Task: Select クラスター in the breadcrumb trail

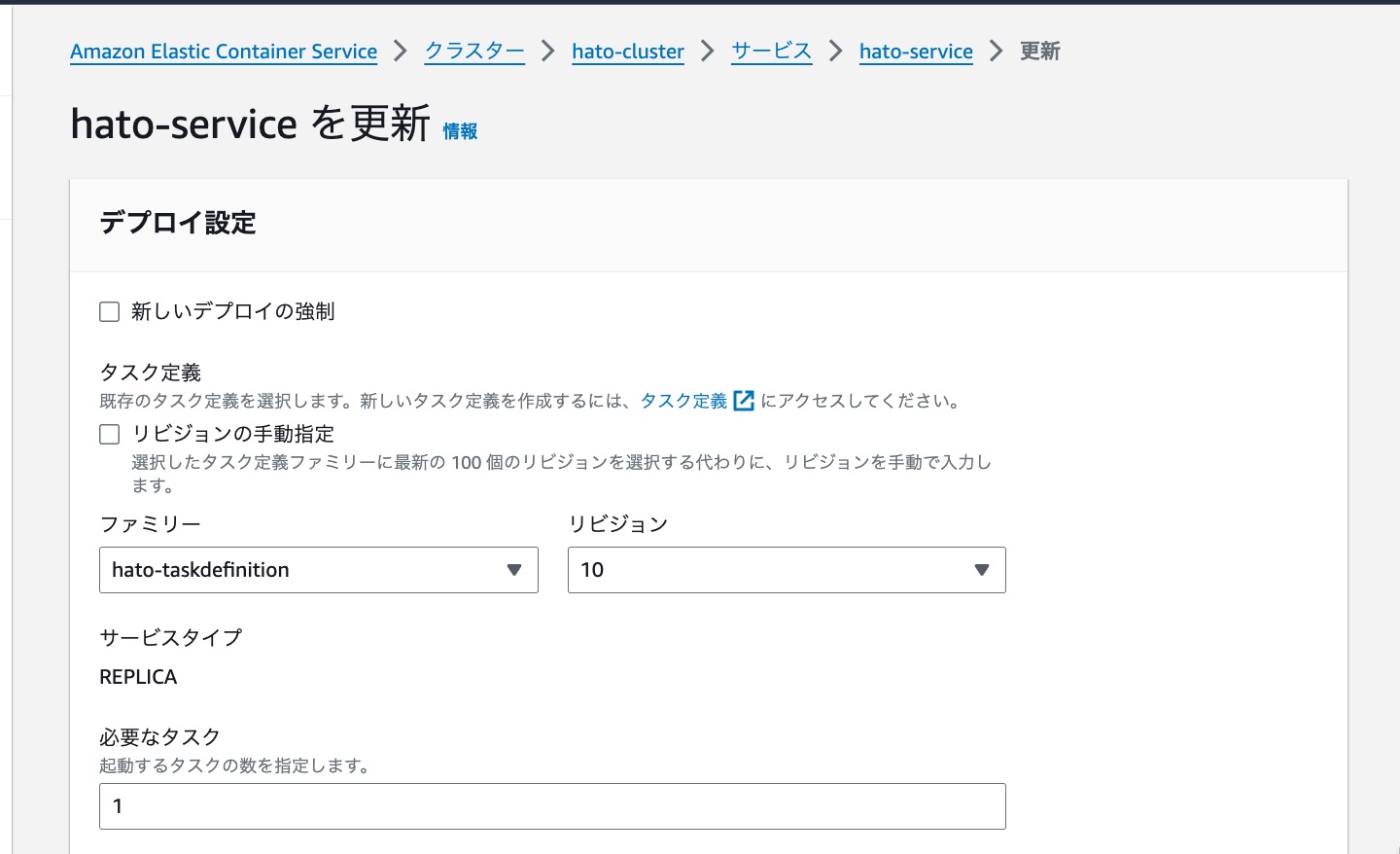Action: [473, 52]
